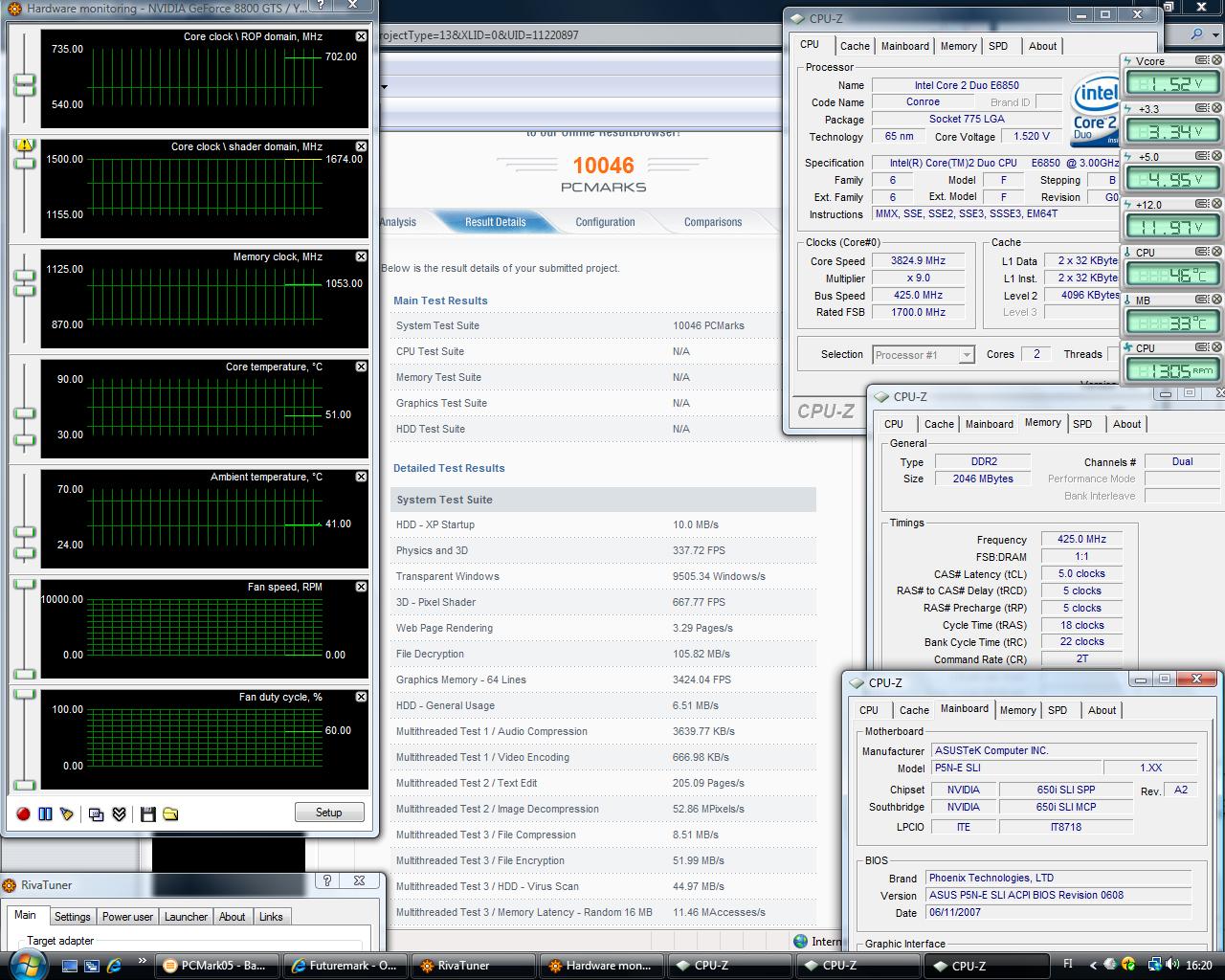
Task: Expand the hidden quick launch chevron on taskbar
Action: pyautogui.click(x=142, y=962)
